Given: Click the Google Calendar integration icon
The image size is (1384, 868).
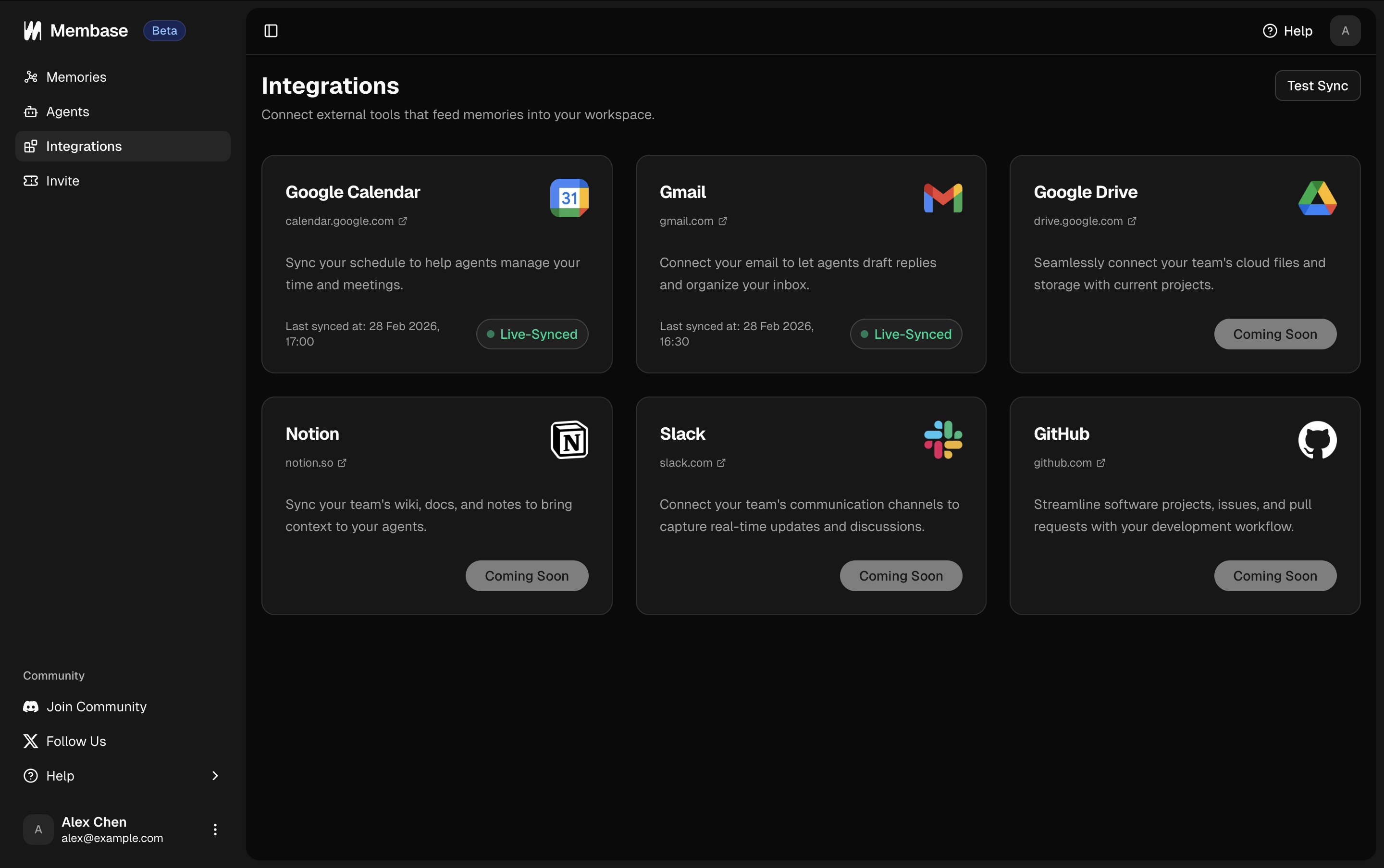Looking at the screenshot, I should pyautogui.click(x=568, y=198).
